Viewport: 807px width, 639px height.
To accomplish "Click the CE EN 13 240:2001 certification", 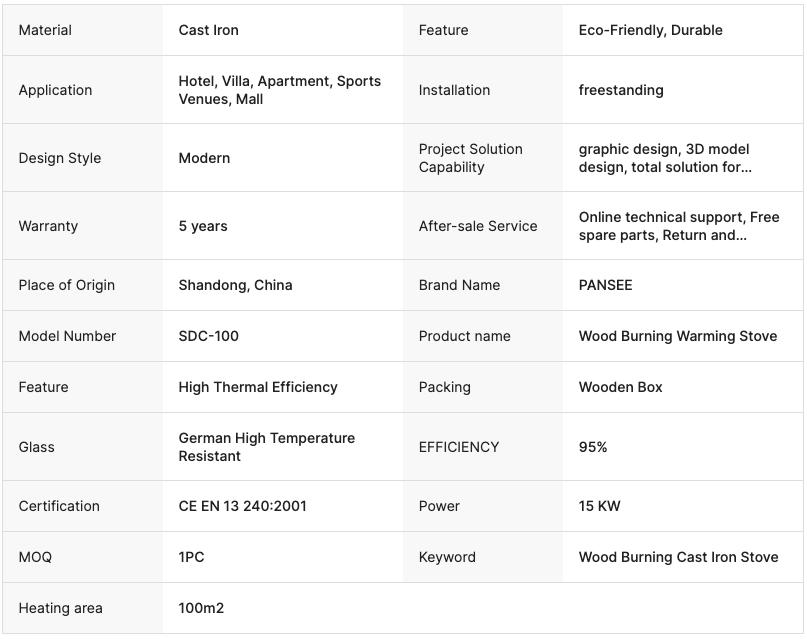I will 242,506.
